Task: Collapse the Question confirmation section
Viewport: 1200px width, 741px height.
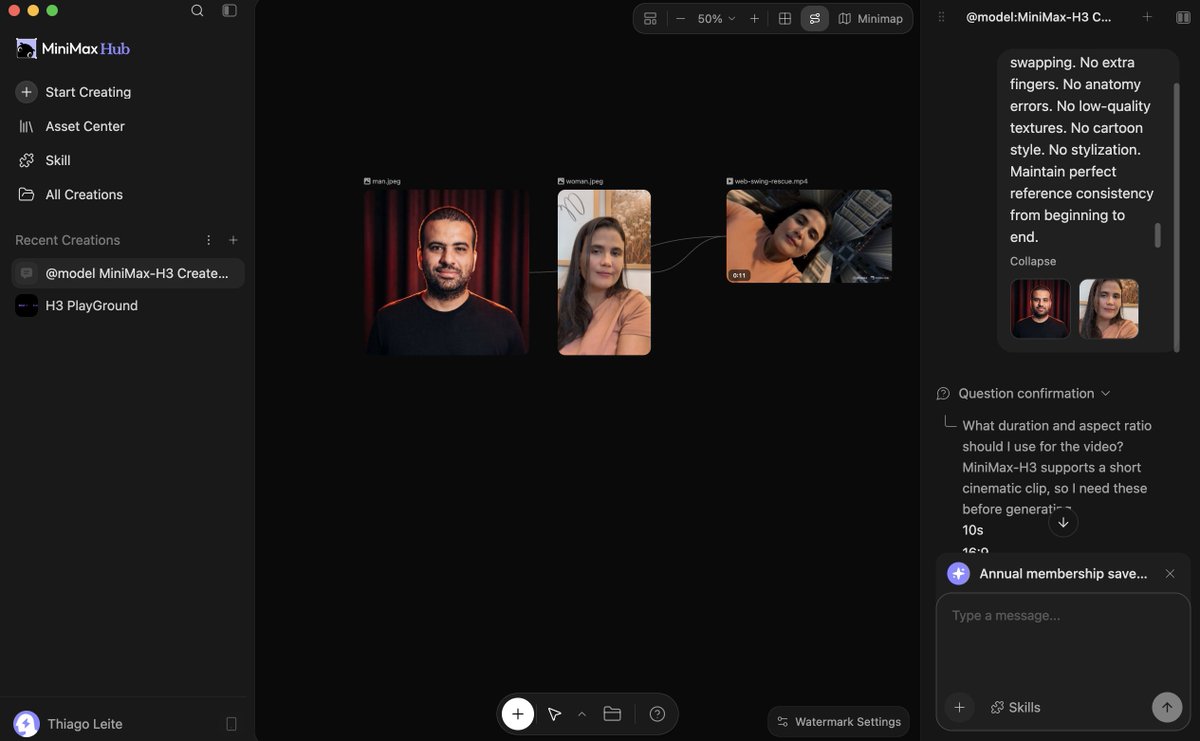Action: tap(1105, 394)
